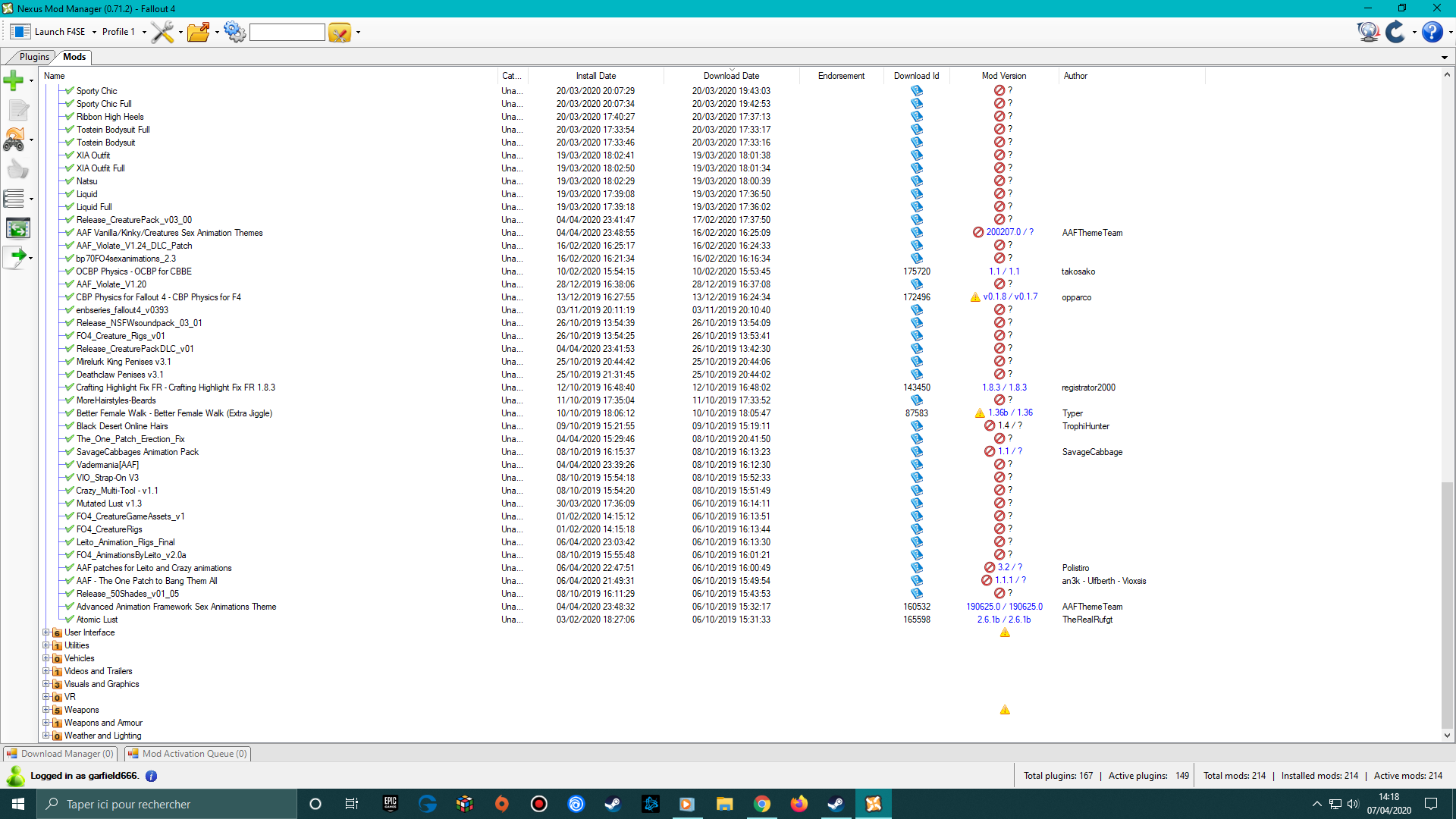Toggle the checkmark for Black Desert Online Hairs

click(x=70, y=426)
